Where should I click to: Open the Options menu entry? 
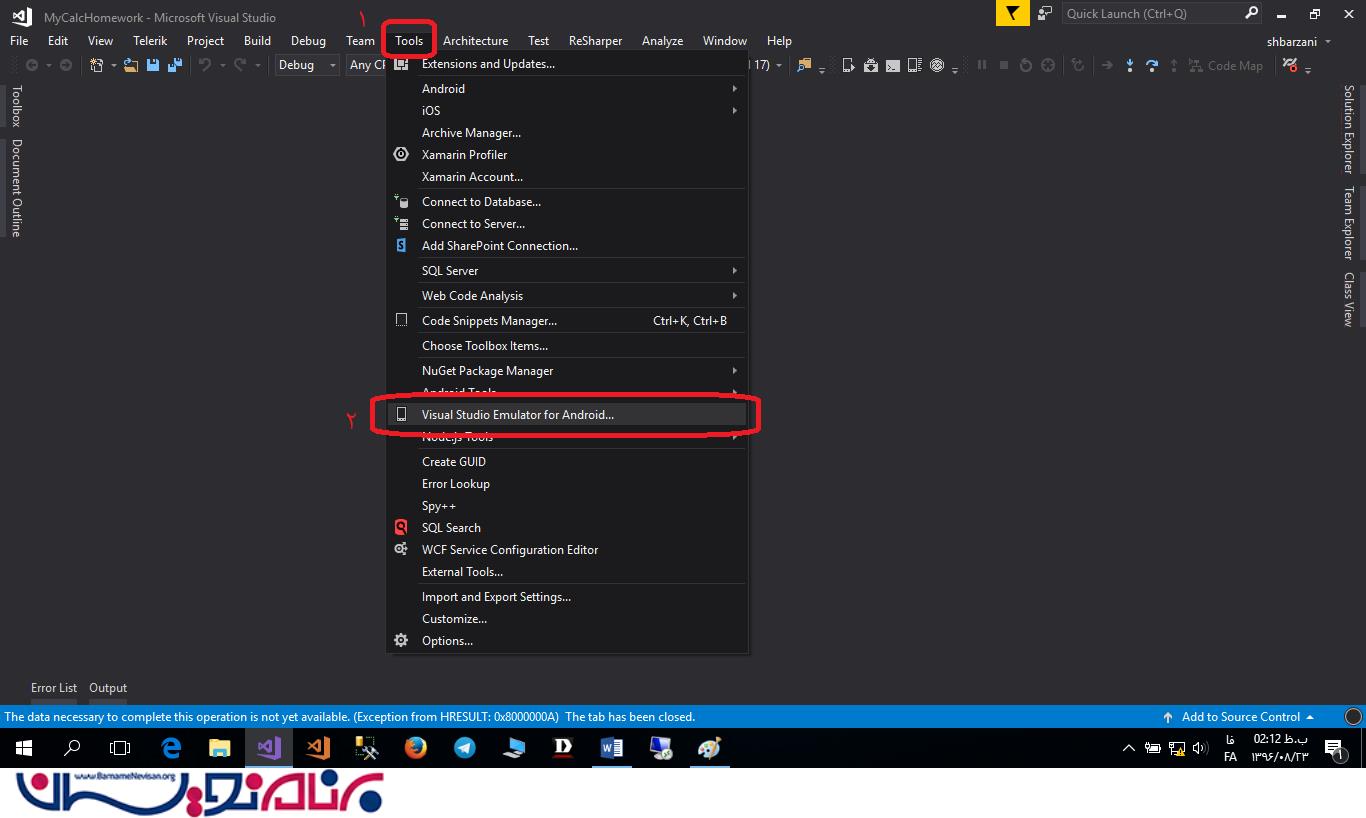[x=447, y=641]
